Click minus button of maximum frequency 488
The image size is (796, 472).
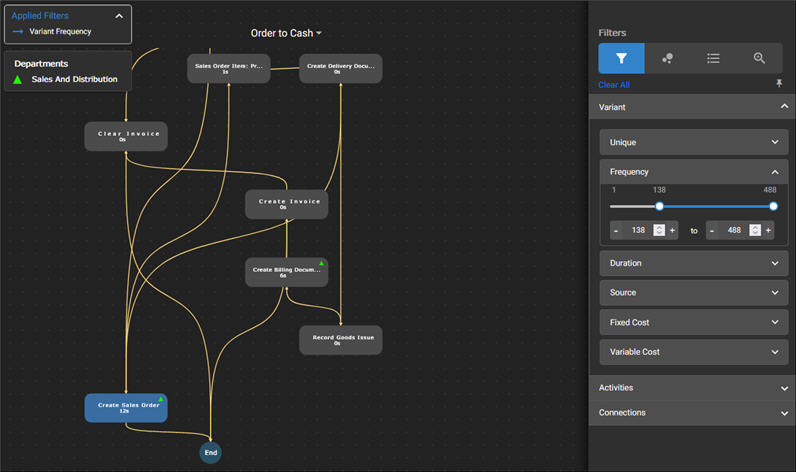(x=712, y=230)
